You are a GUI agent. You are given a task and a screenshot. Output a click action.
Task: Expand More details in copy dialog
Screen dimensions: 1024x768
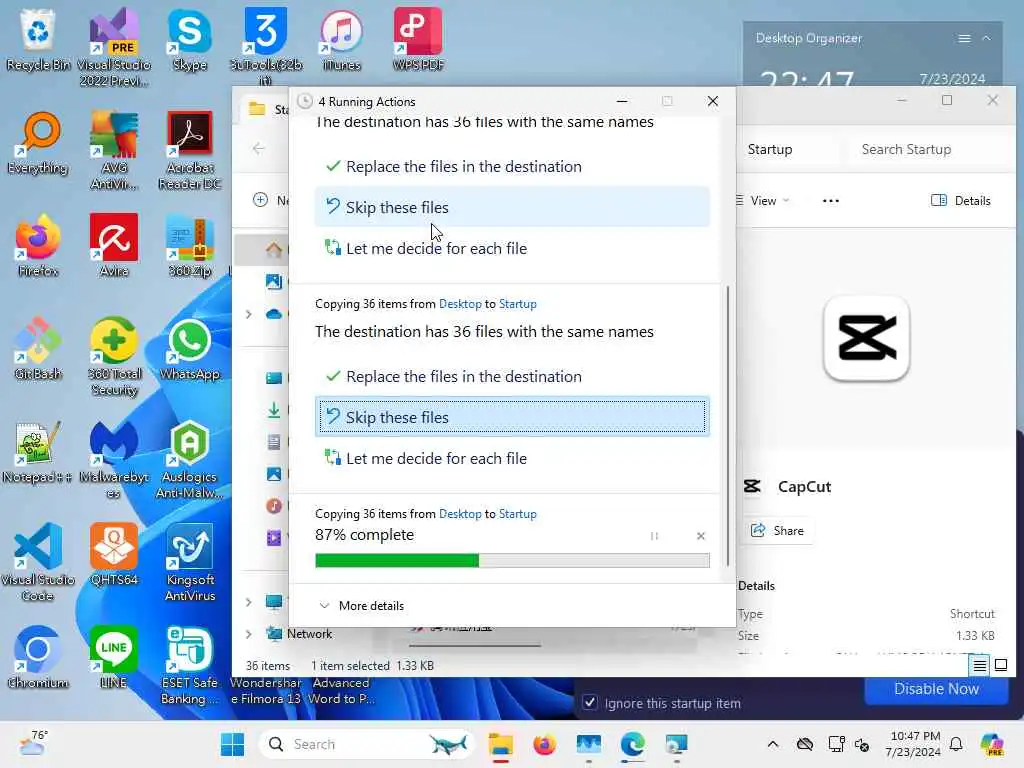tap(362, 606)
